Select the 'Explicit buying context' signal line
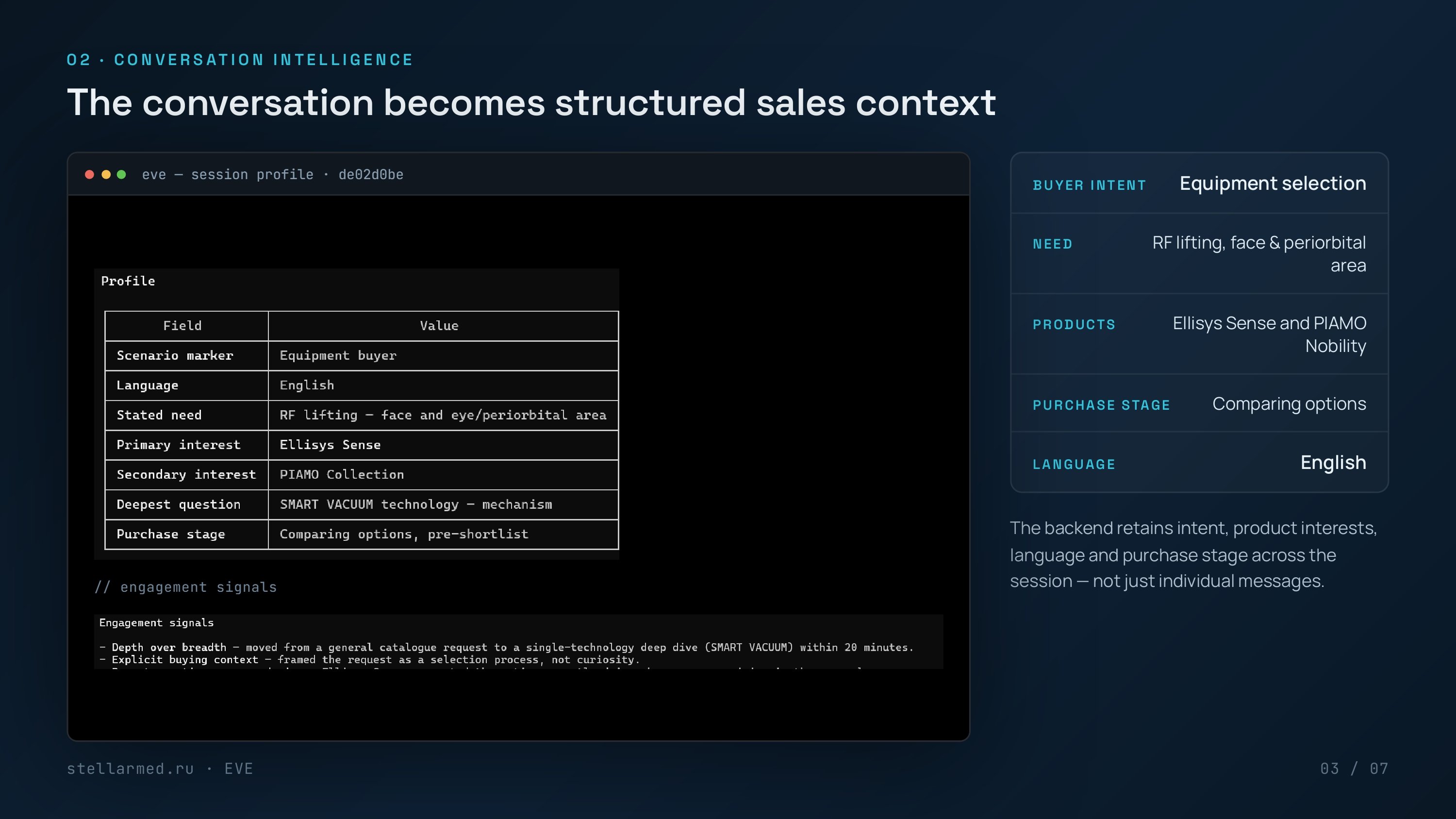The width and height of the screenshot is (1456, 819). point(370,660)
